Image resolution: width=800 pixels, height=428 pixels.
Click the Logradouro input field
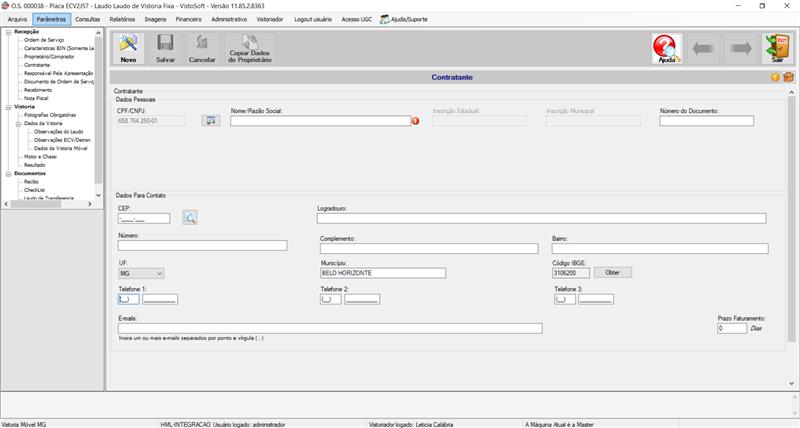tap(541, 218)
